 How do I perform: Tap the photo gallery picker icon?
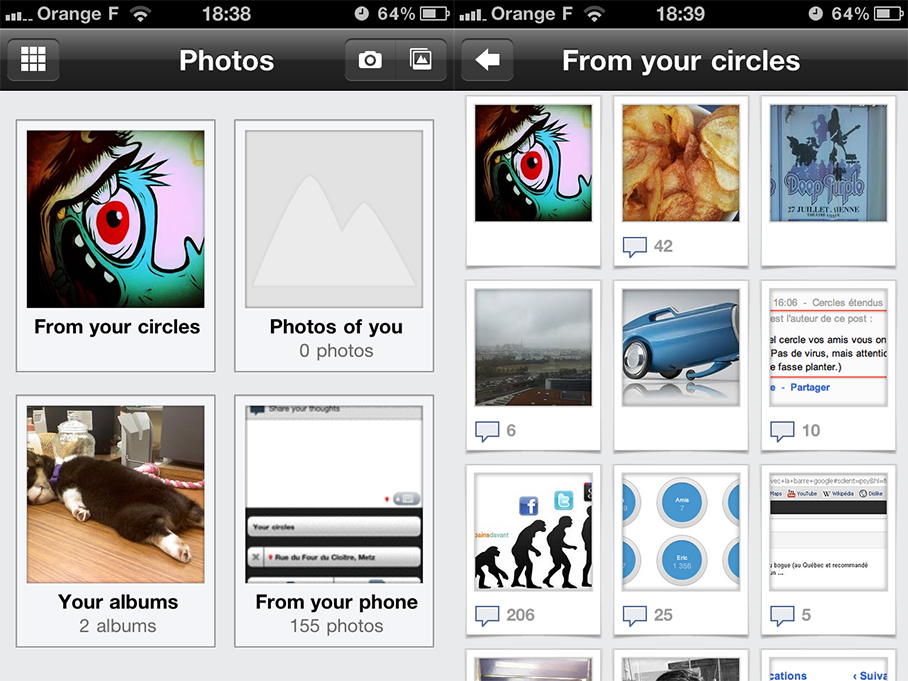tap(421, 60)
